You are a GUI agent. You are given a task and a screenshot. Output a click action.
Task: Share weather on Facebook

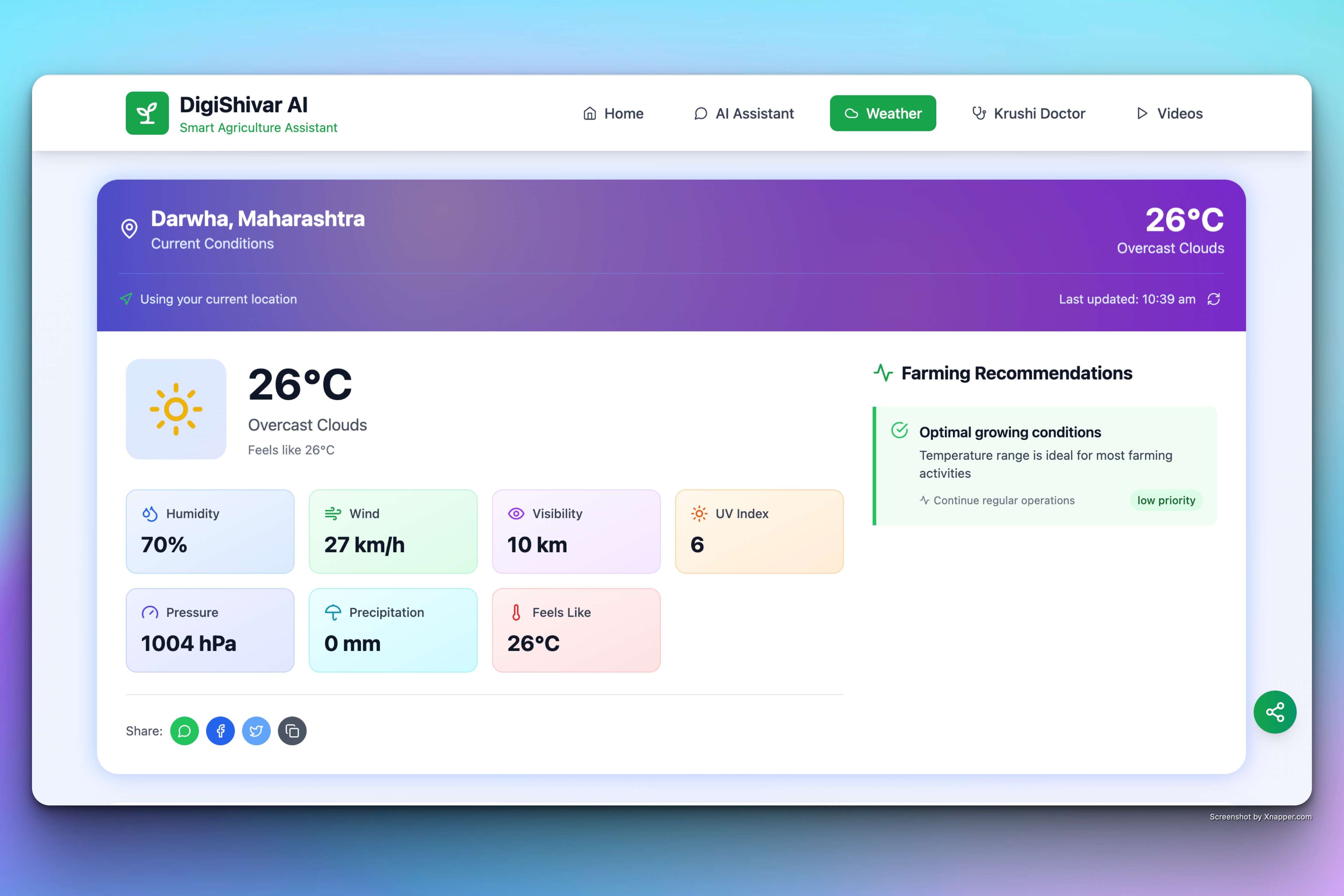[x=220, y=731]
